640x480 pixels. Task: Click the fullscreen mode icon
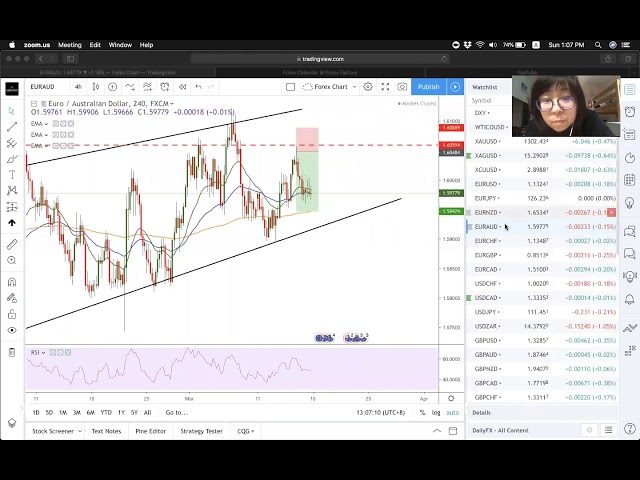(384, 87)
